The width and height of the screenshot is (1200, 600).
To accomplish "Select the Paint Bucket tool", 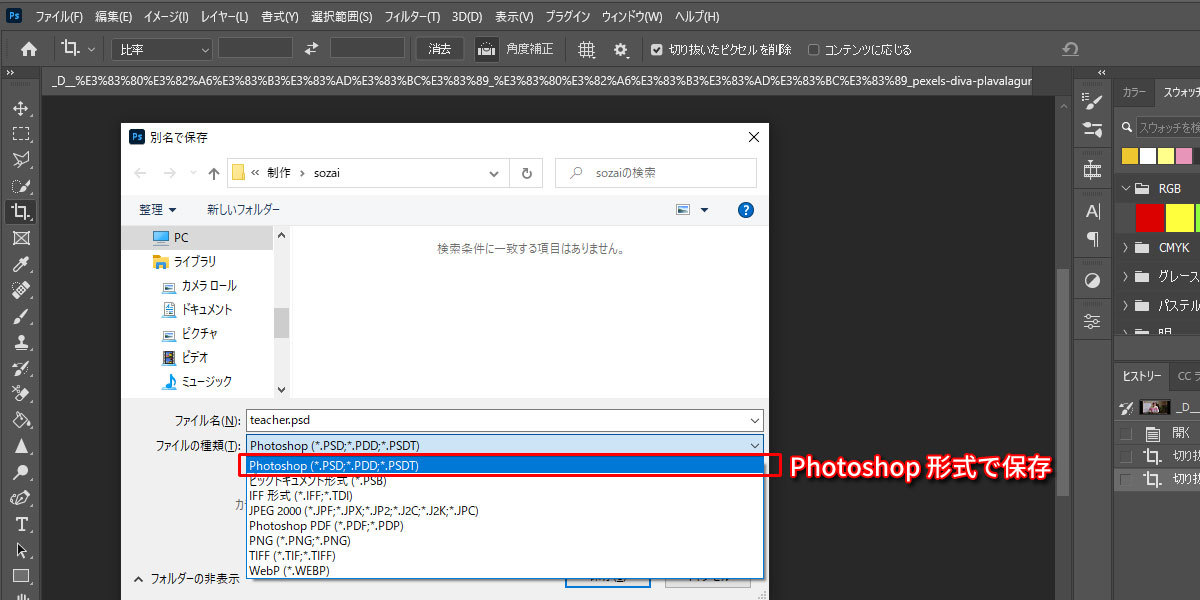I will (20, 420).
